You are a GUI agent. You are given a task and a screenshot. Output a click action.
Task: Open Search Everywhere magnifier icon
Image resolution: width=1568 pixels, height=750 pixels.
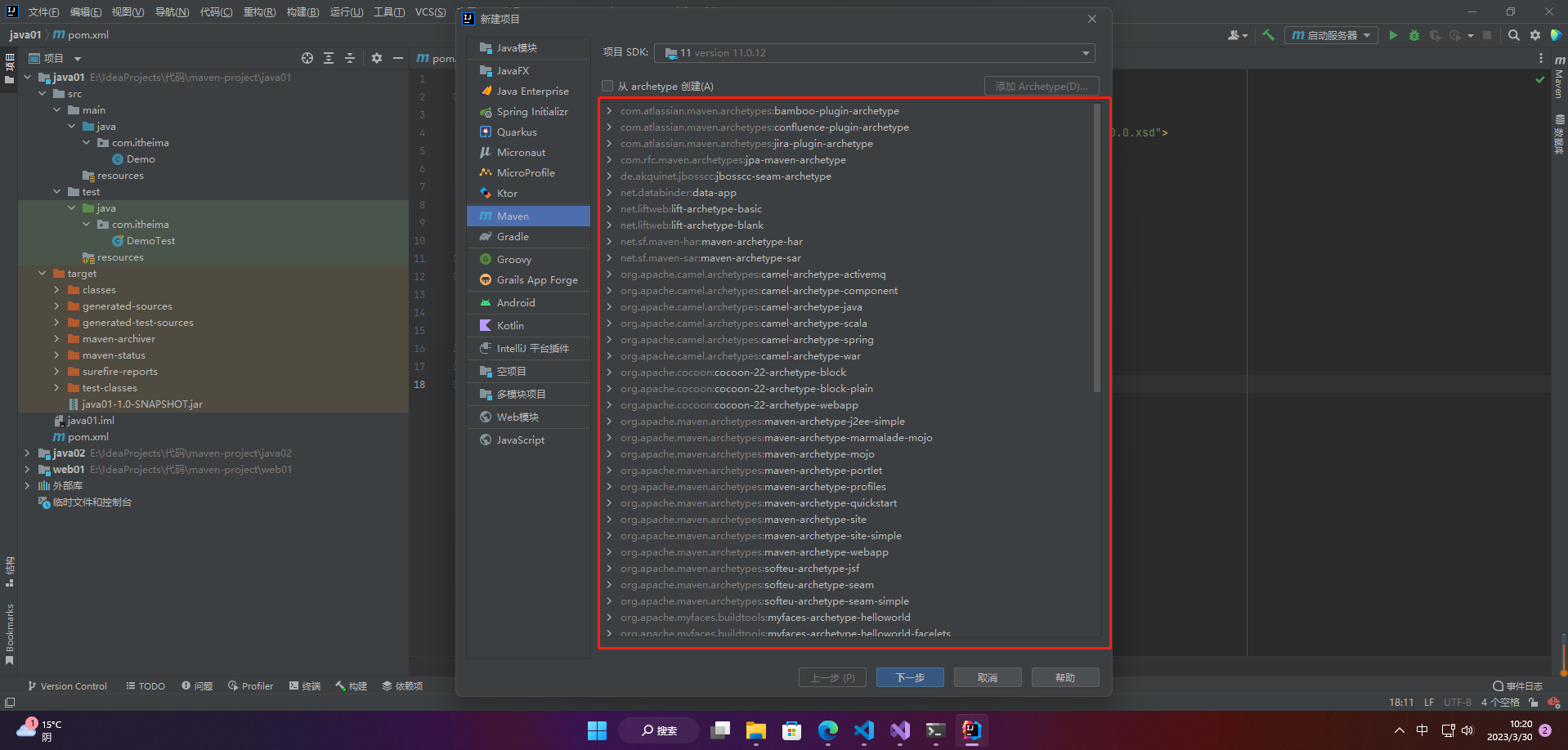click(x=1514, y=35)
